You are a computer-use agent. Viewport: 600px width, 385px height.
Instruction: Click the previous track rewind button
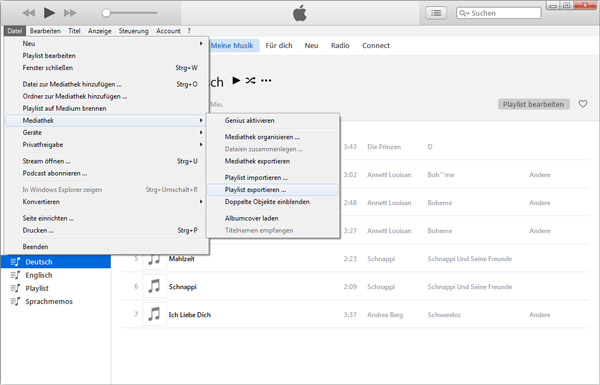pyautogui.click(x=29, y=13)
